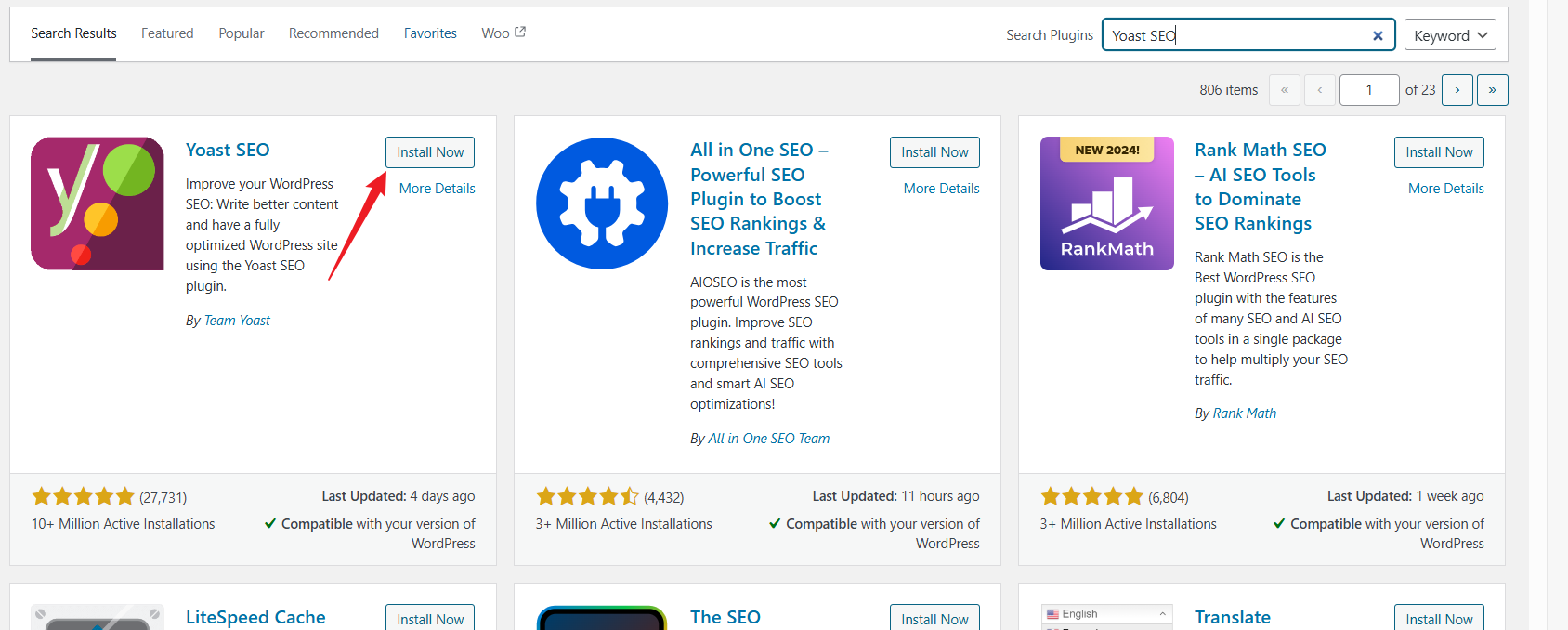Install the Yoast SEO plugin
1568x630 pixels.
430,152
